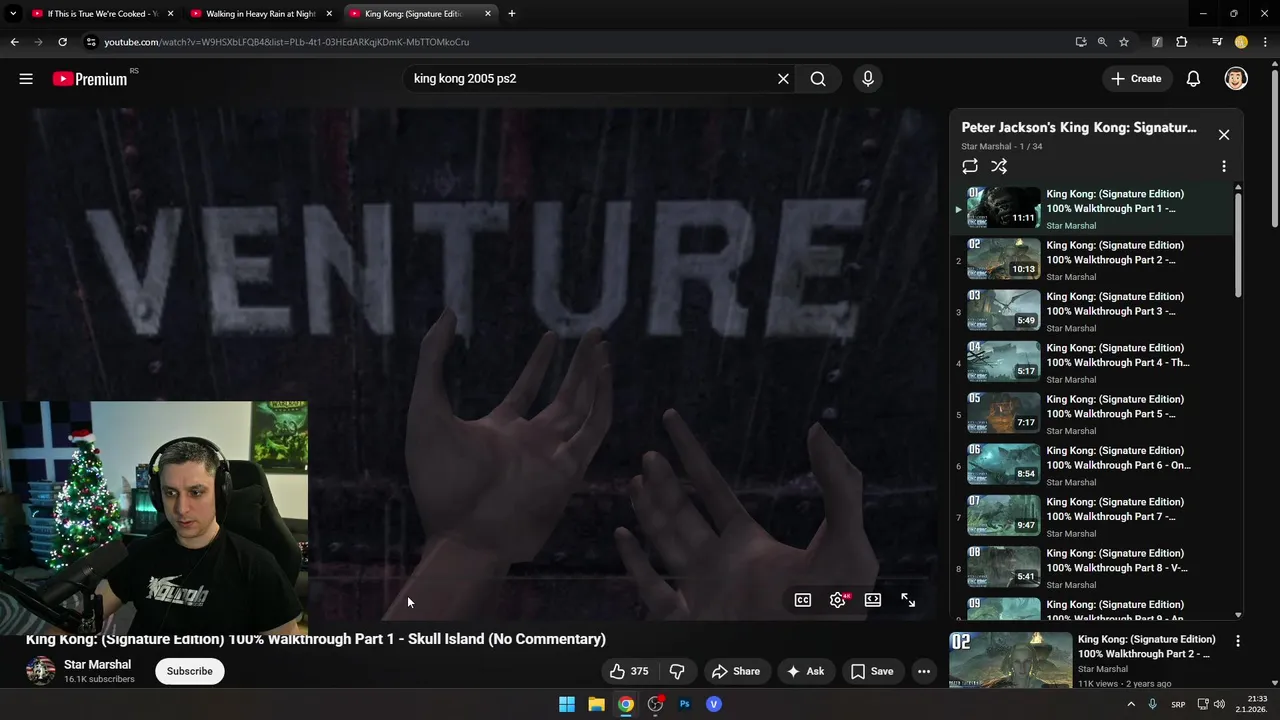Select current playlist item Walkthrough Part 1
The width and height of the screenshot is (1280, 720).
click(x=1094, y=209)
